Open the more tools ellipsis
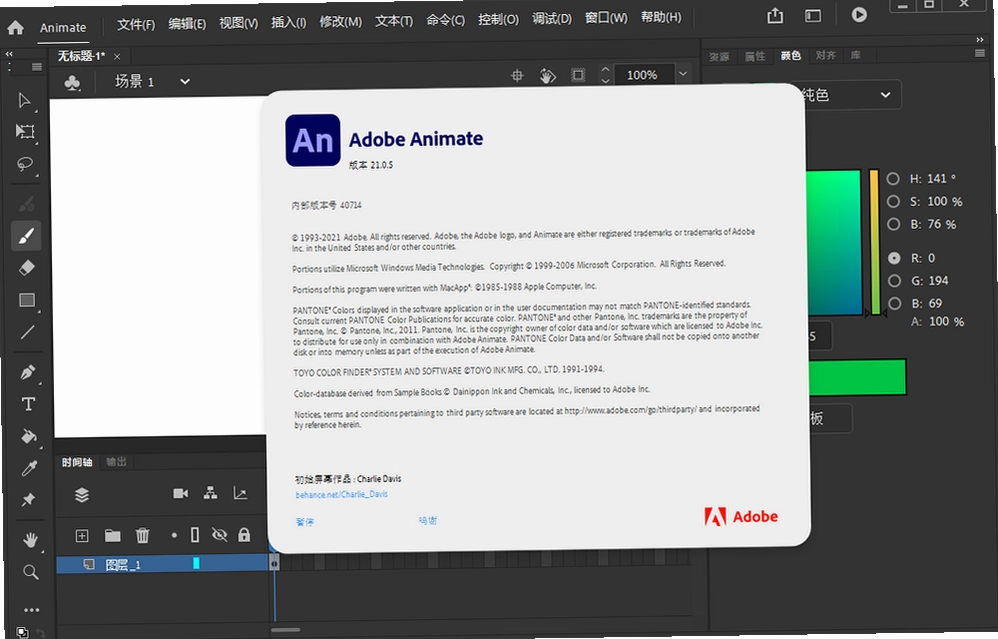Image resolution: width=998 pixels, height=639 pixels. click(31, 610)
